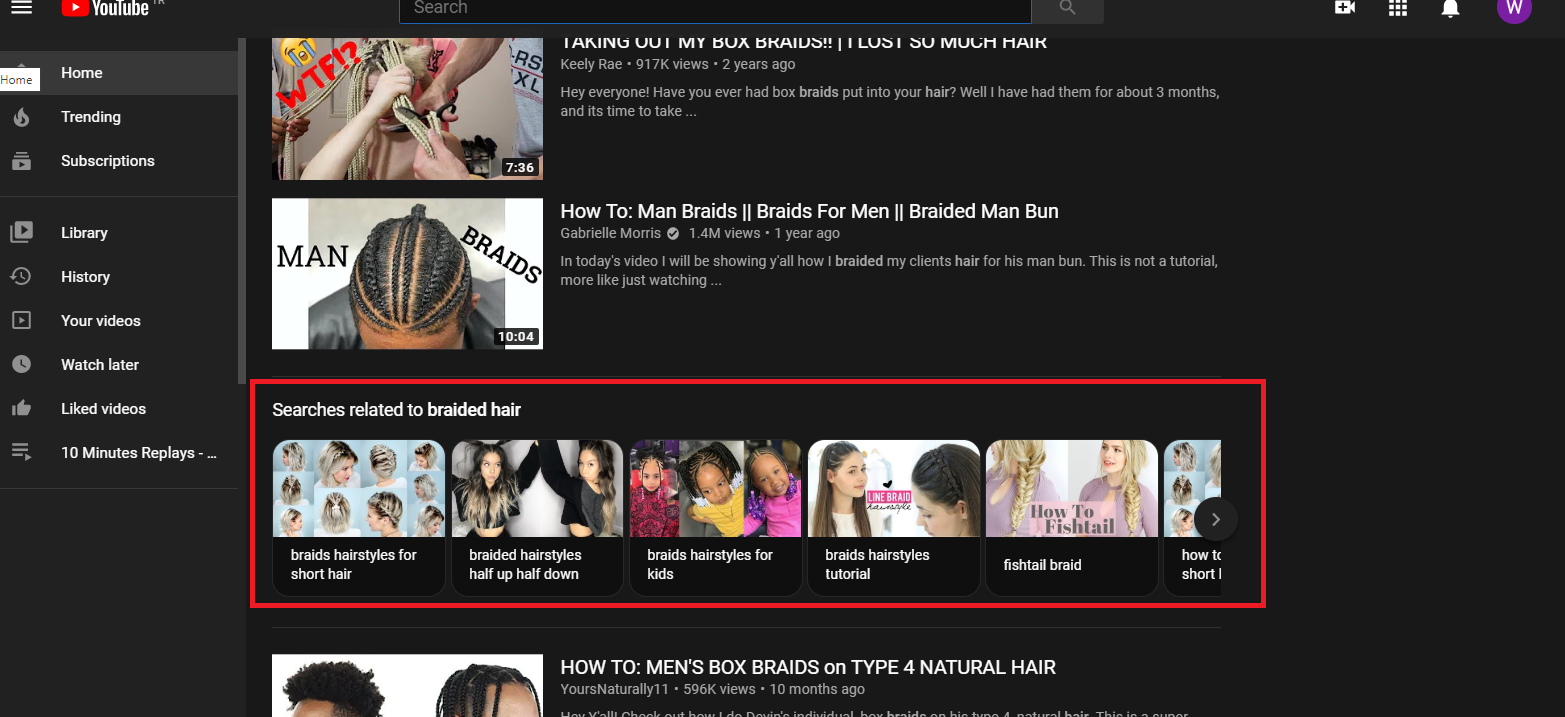Click the men's box braids type 4 thumbnail

(x=407, y=686)
